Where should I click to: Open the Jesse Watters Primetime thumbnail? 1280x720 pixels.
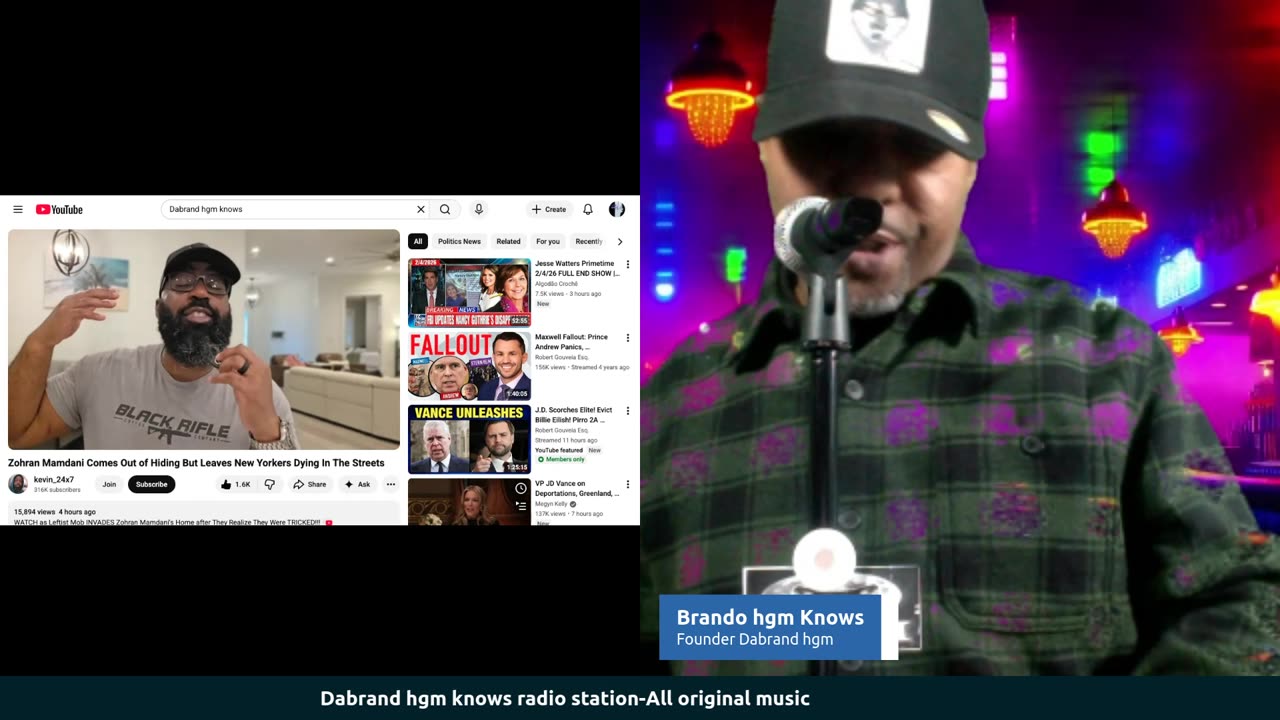point(469,293)
